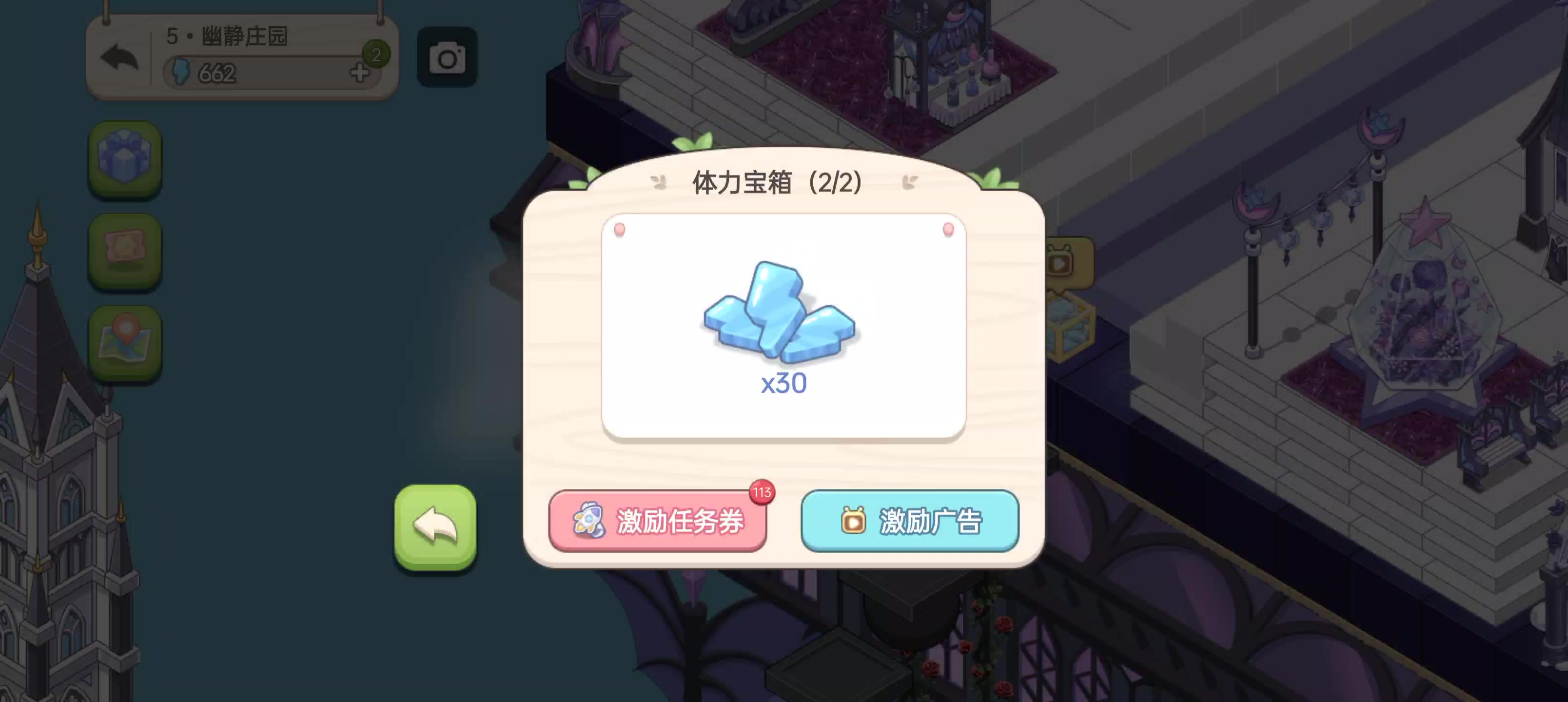
Task: Click the blue energy crystals reward
Action: [780, 312]
